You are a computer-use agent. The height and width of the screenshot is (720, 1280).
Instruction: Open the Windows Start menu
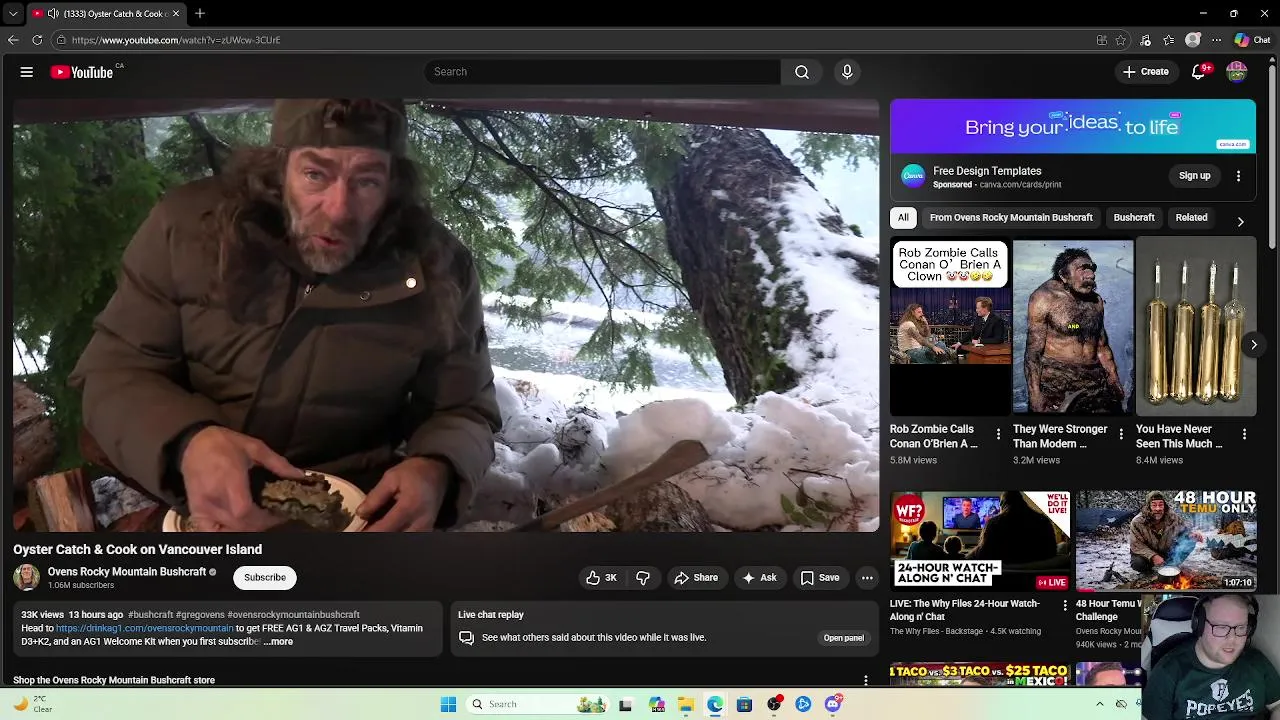[x=449, y=704]
